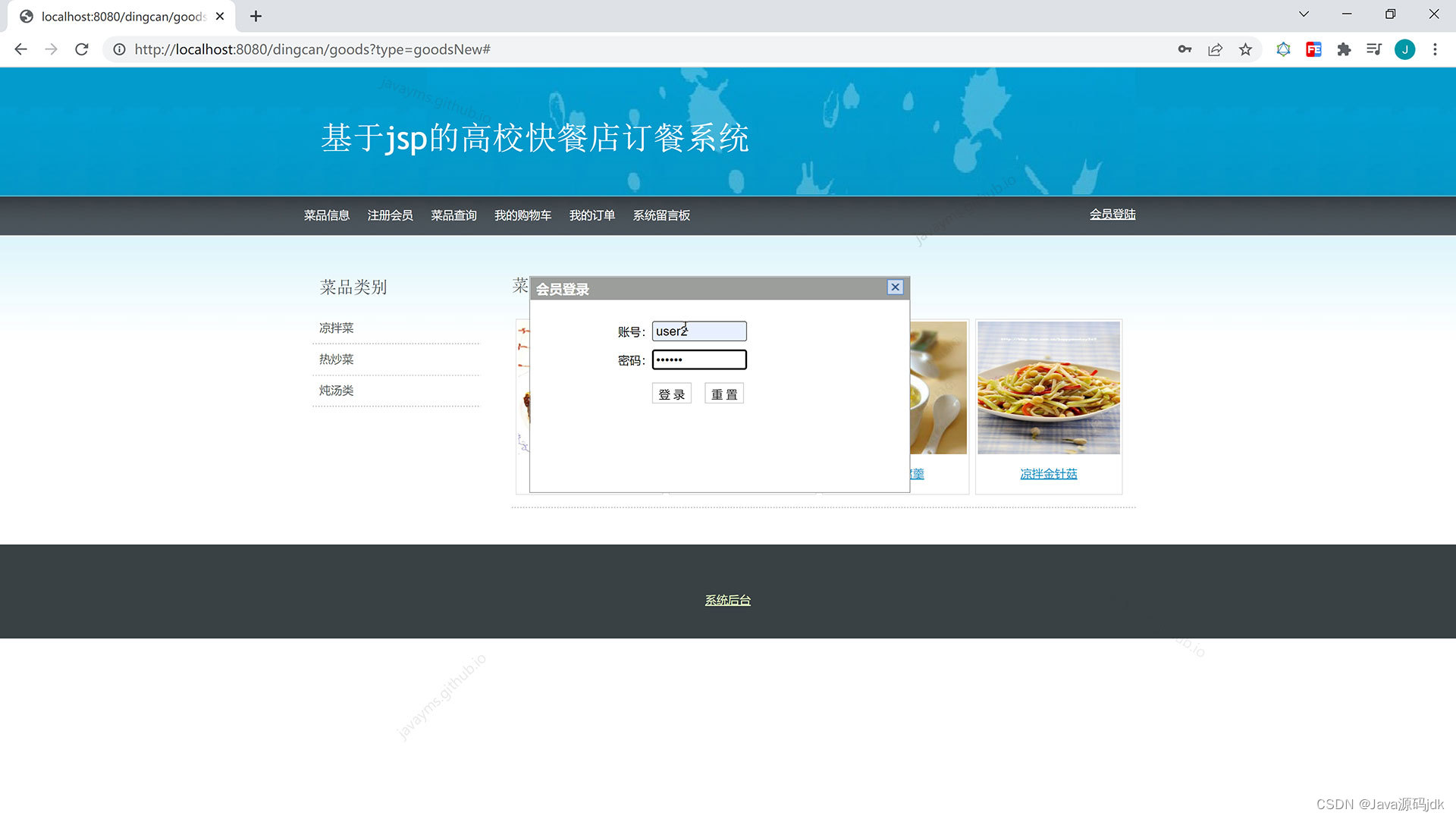Open the saved passwords key icon
Image resolution: width=1456 pixels, height=819 pixels.
coord(1185,49)
